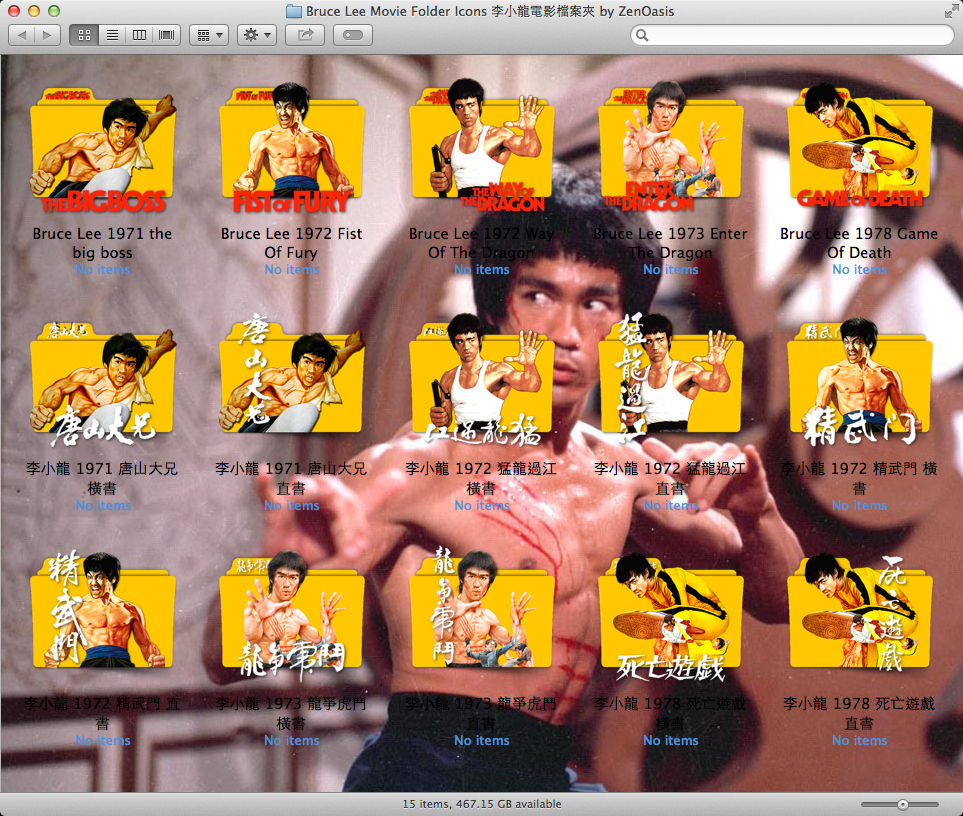This screenshot has height=816, width=963.
Task: Click 'No items' under 死亡遊戲 橫書 folder
Action: tap(671, 740)
